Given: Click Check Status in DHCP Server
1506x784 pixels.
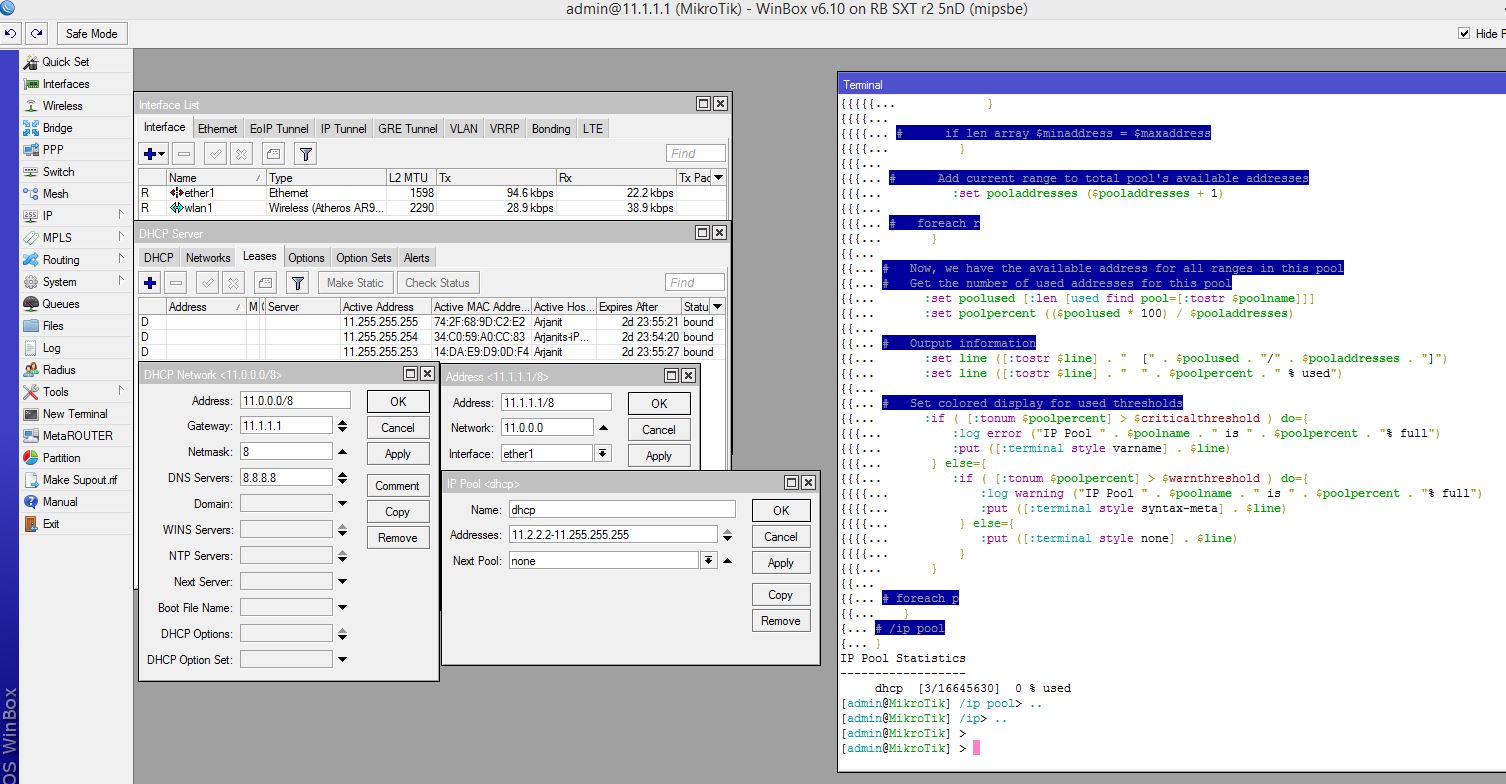Looking at the screenshot, I should click(x=437, y=283).
